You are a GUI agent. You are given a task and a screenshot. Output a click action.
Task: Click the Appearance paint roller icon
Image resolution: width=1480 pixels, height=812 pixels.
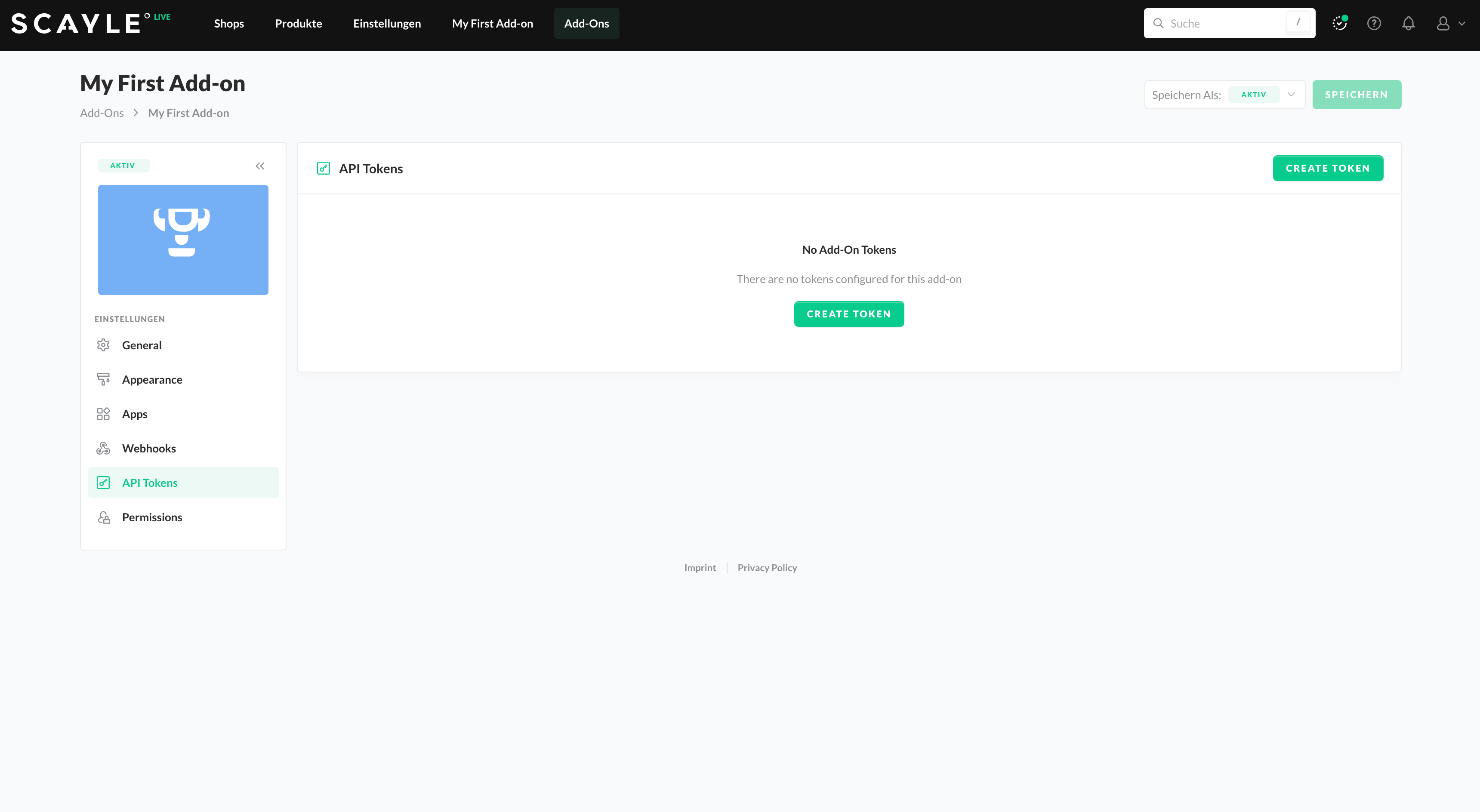[103, 380]
